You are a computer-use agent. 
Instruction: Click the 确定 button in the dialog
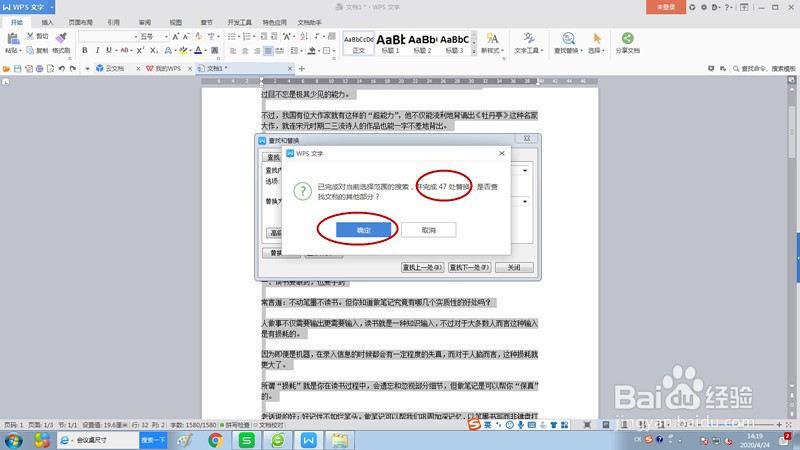[x=363, y=230]
